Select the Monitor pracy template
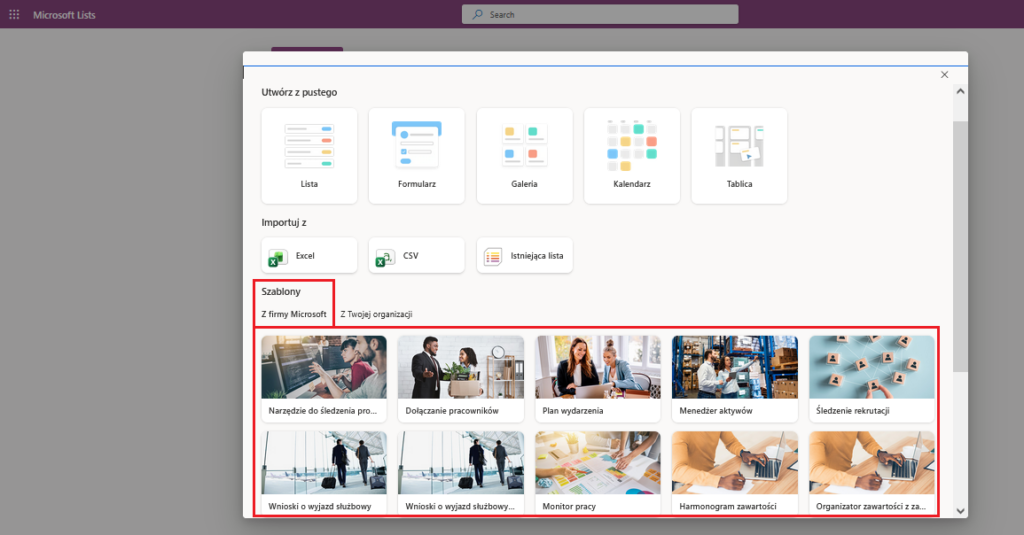The width and height of the screenshot is (1024, 535). 597,474
